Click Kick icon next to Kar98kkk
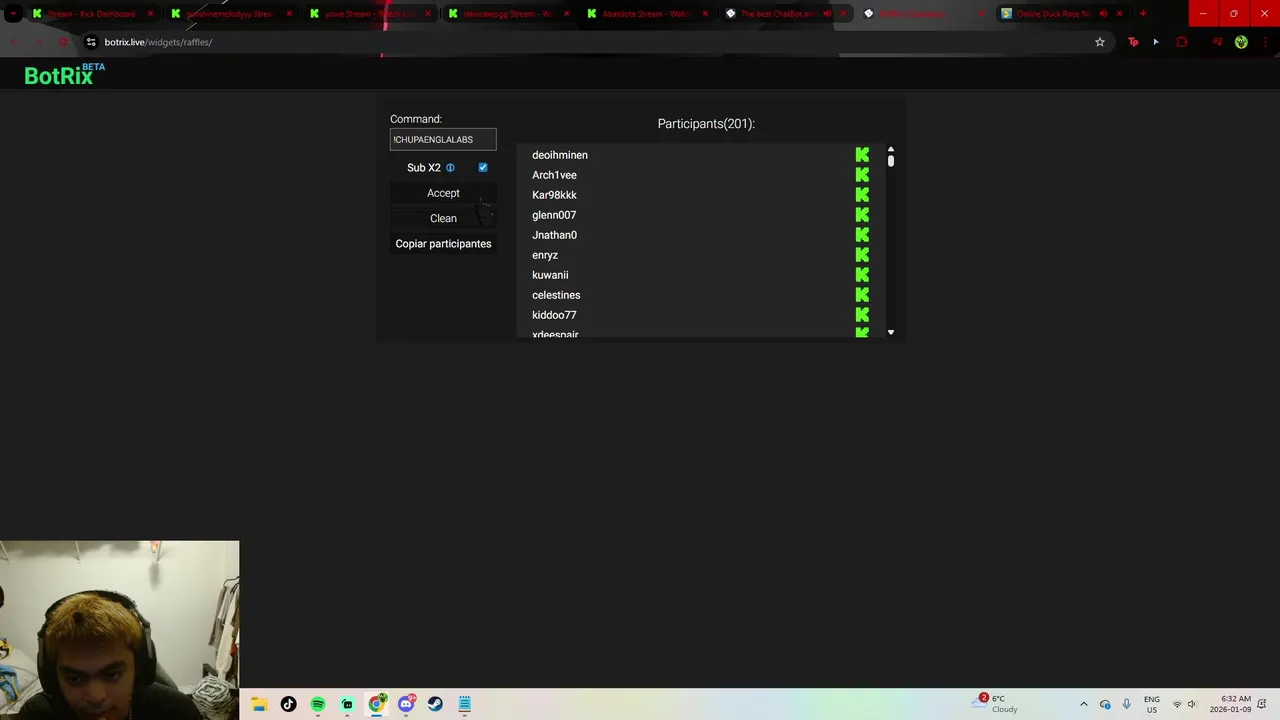Viewport: 1280px width, 720px height. [x=862, y=195]
